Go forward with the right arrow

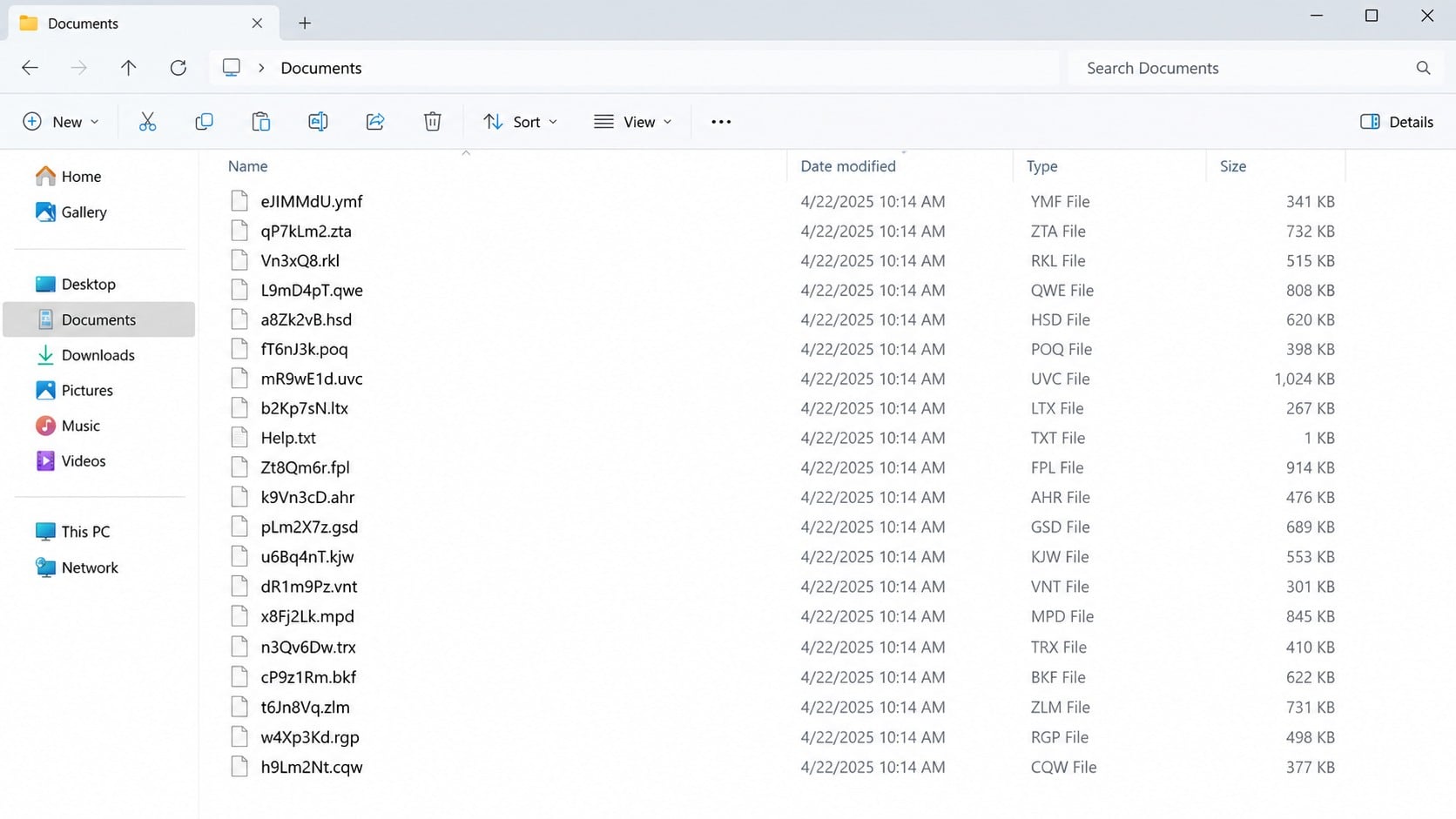(79, 68)
